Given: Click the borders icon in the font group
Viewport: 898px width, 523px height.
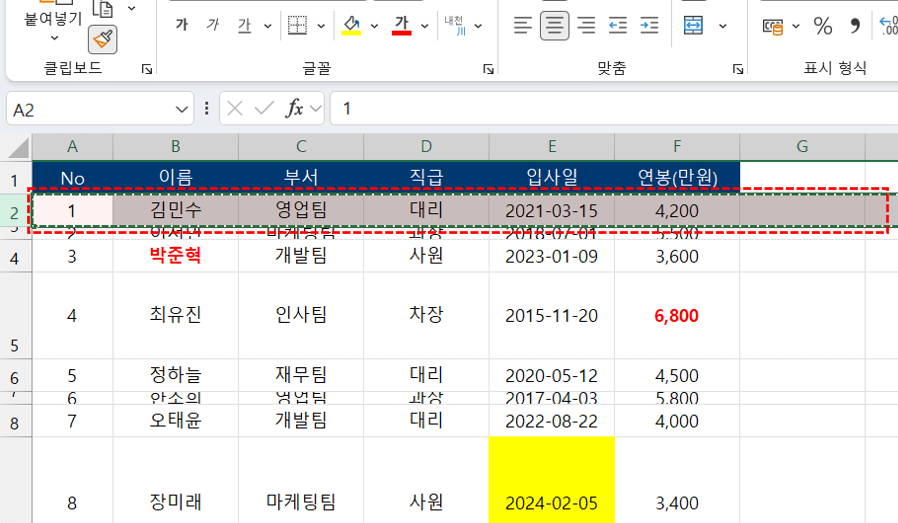Looking at the screenshot, I should 297,25.
